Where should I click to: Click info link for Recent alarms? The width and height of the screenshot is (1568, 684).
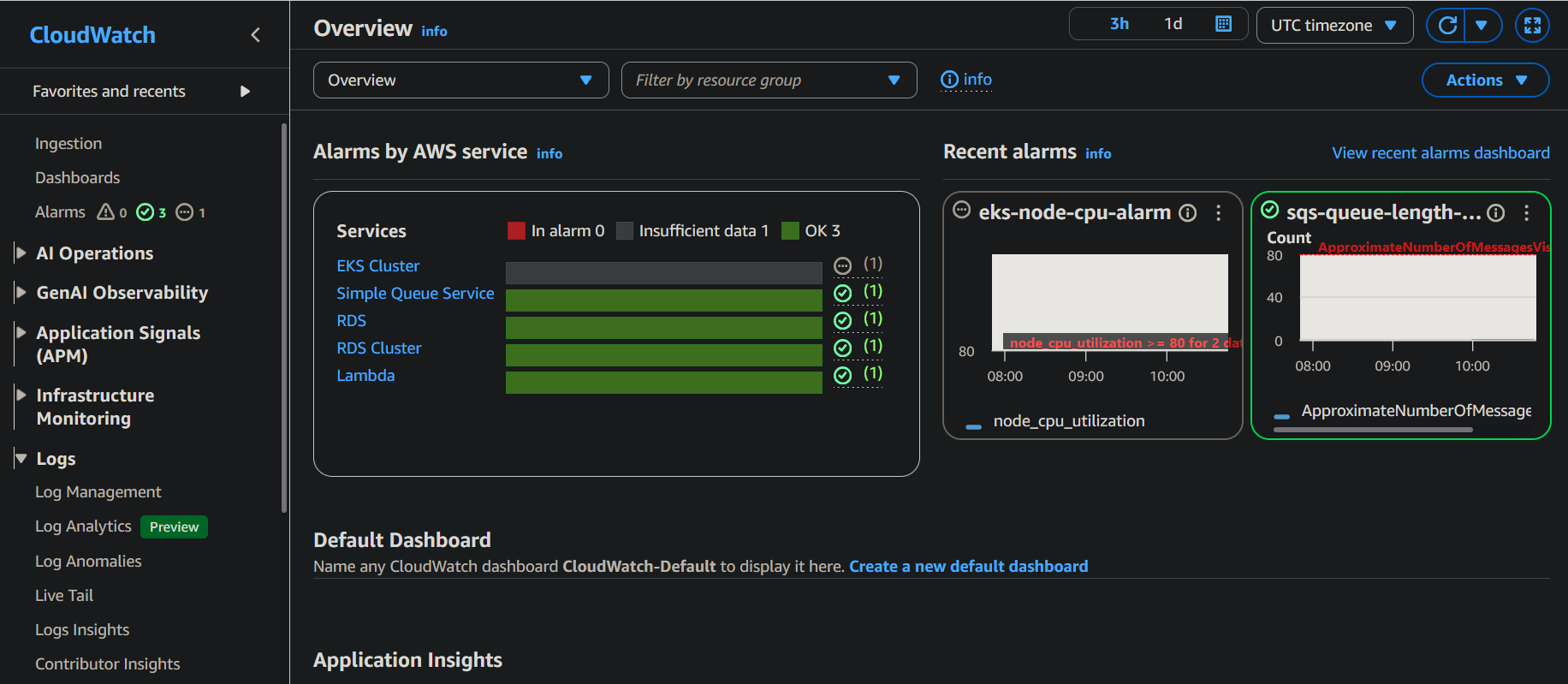[x=1098, y=153]
